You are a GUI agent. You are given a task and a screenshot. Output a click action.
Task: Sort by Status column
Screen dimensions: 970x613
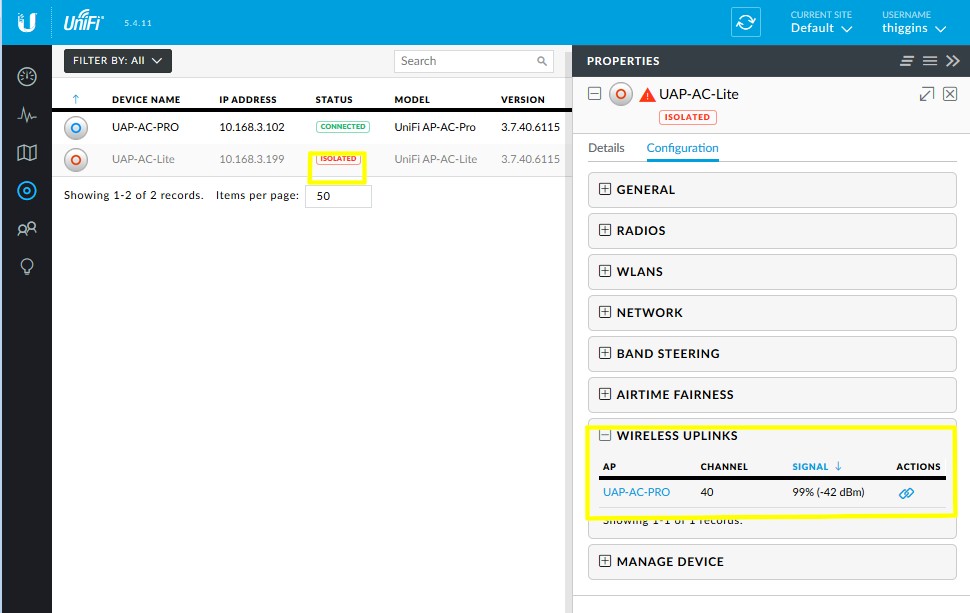click(x=334, y=100)
